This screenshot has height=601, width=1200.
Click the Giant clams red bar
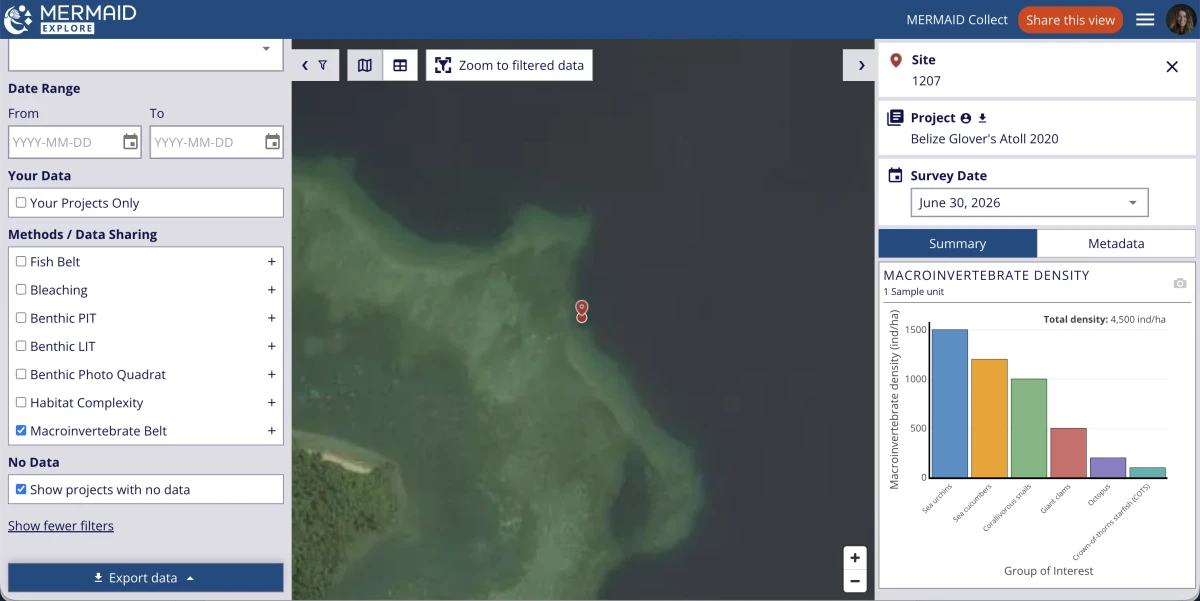click(x=1068, y=453)
